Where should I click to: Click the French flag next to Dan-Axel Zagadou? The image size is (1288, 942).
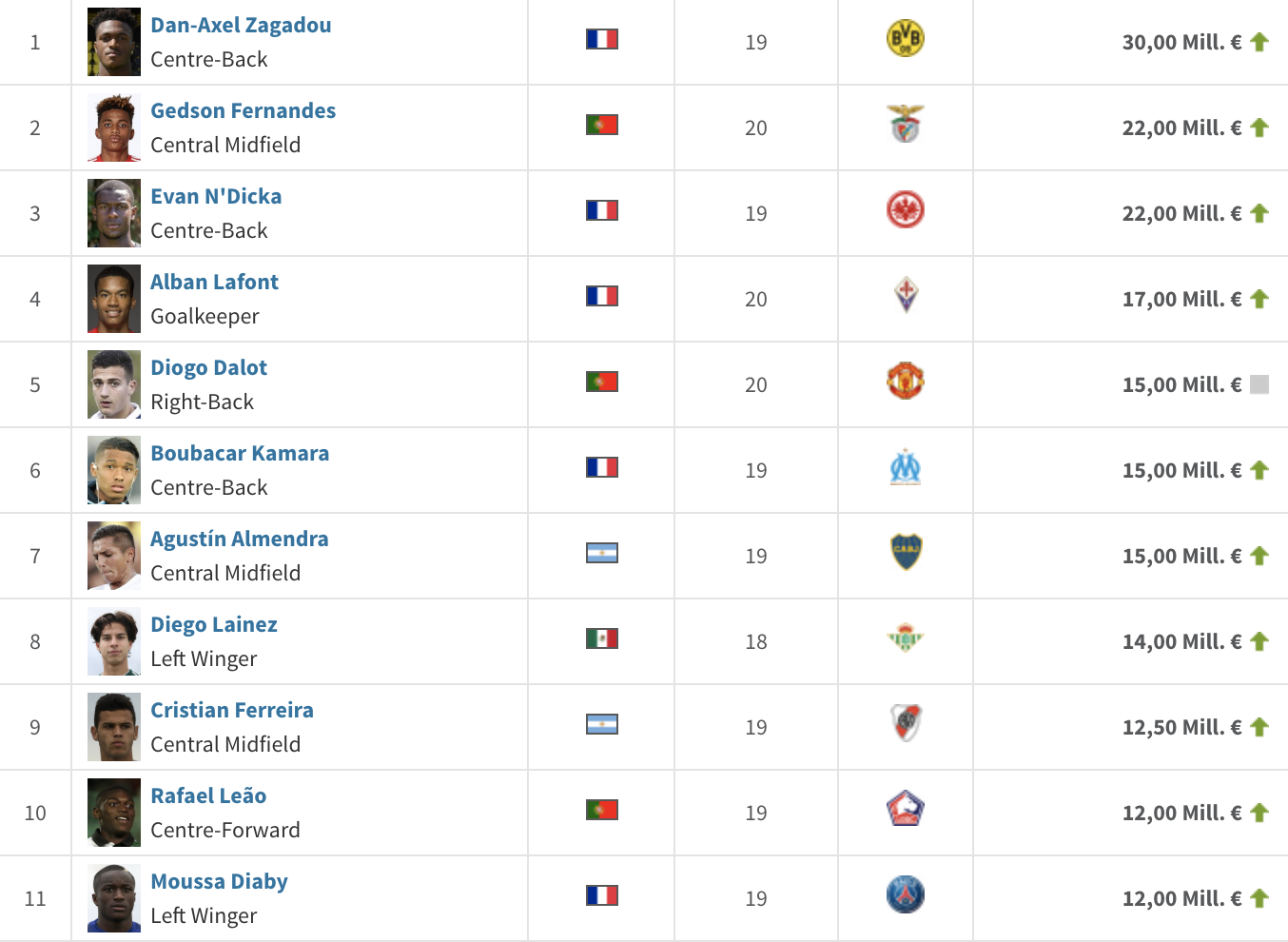(600, 39)
